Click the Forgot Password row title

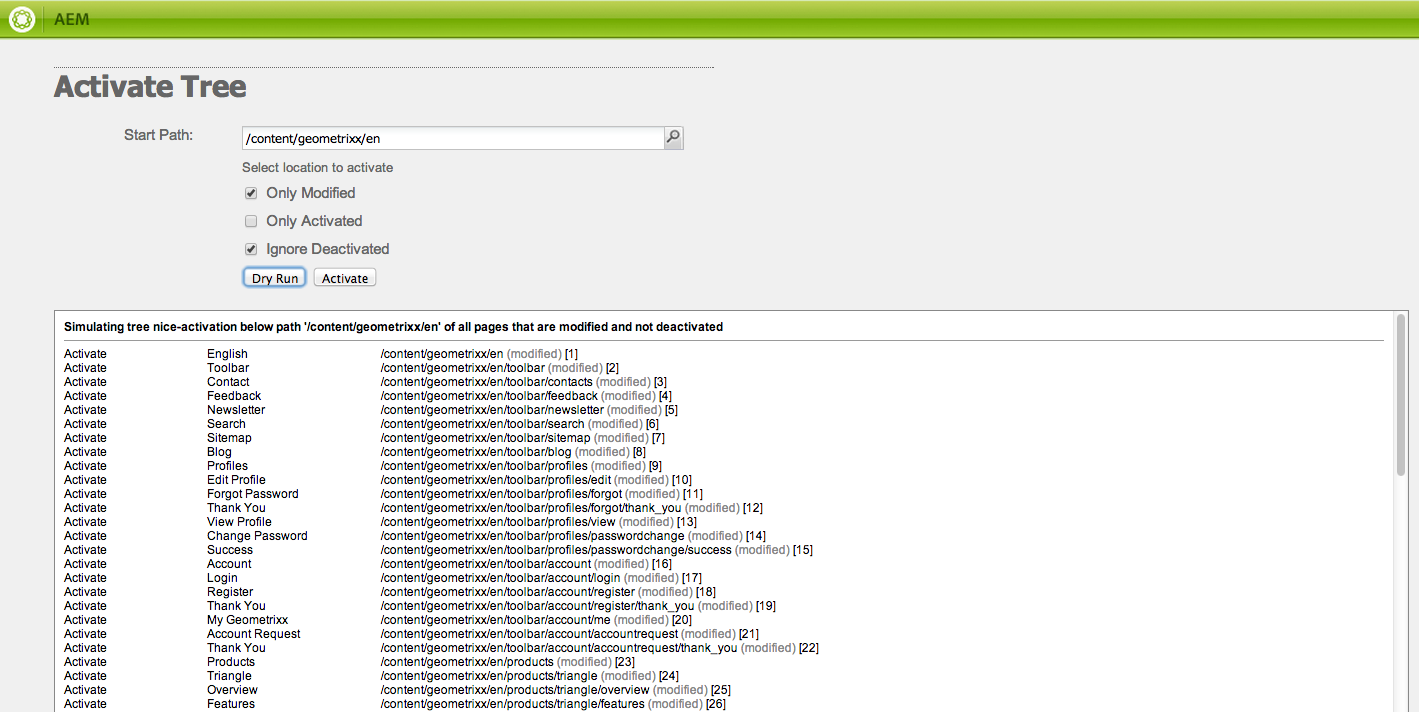(x=252, y=494)
